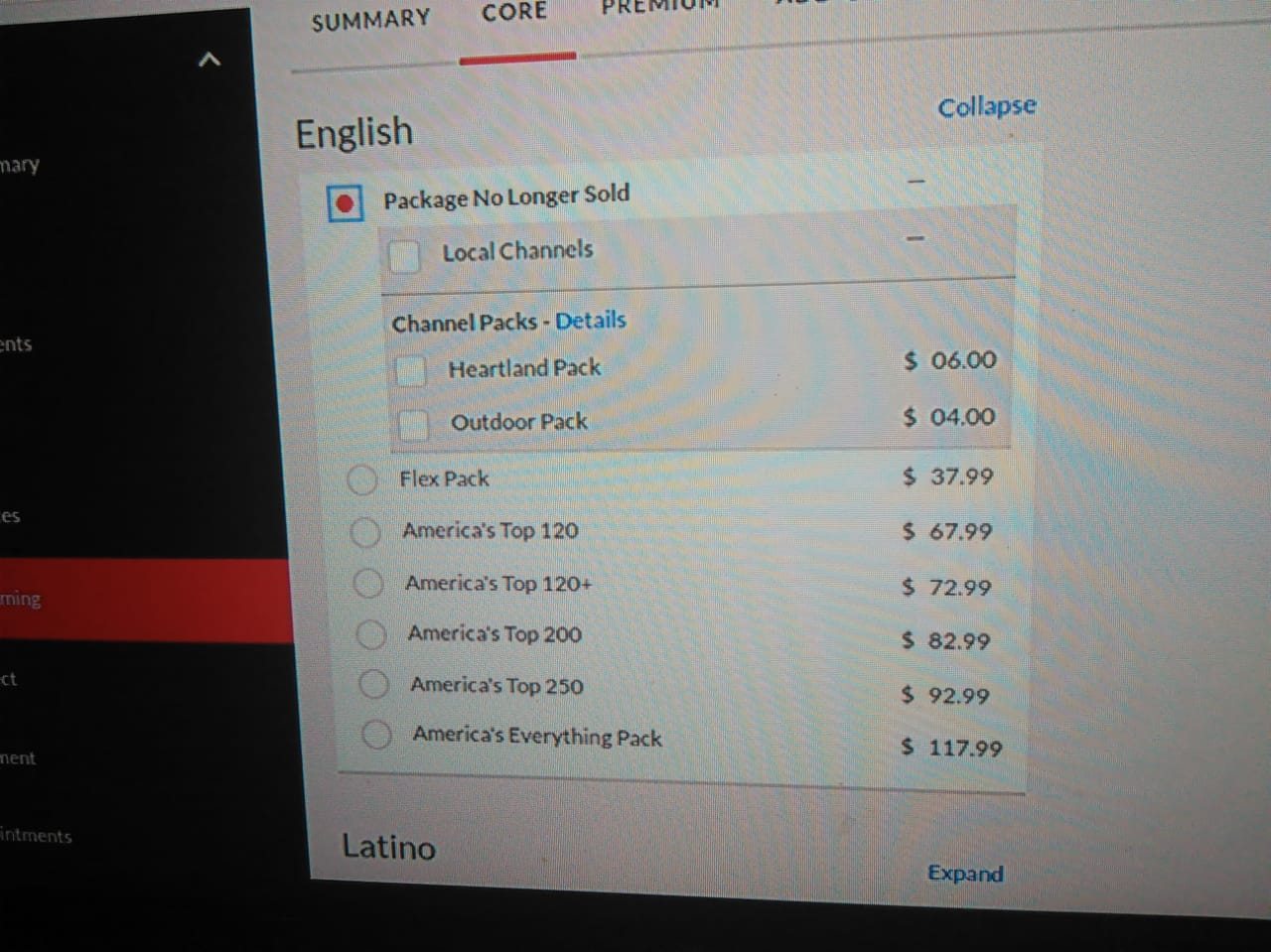
Task: Choose the Flex Pack radio option
Action: tap(361, 480)
